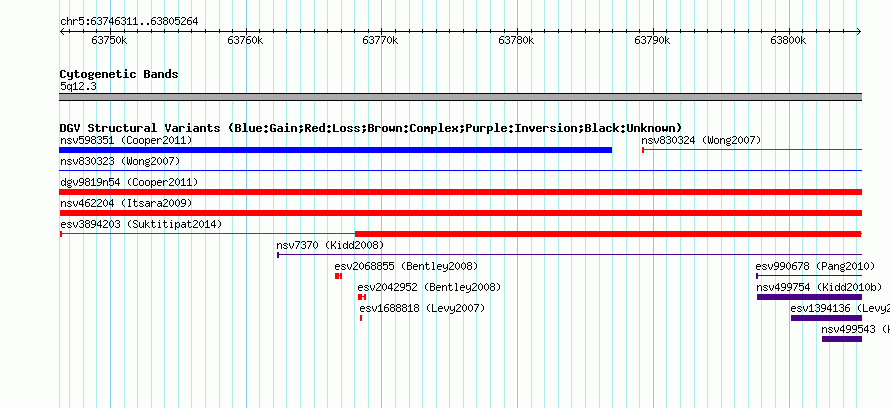Open the esv2068855 (Bentley2008) label

[x=406, y=266]
